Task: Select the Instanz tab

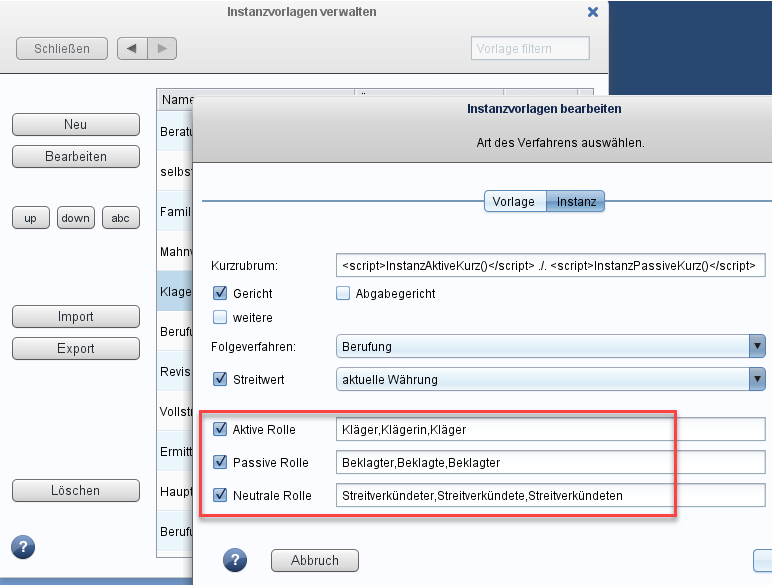Action: pyautogui.click(x=576, y=201)
